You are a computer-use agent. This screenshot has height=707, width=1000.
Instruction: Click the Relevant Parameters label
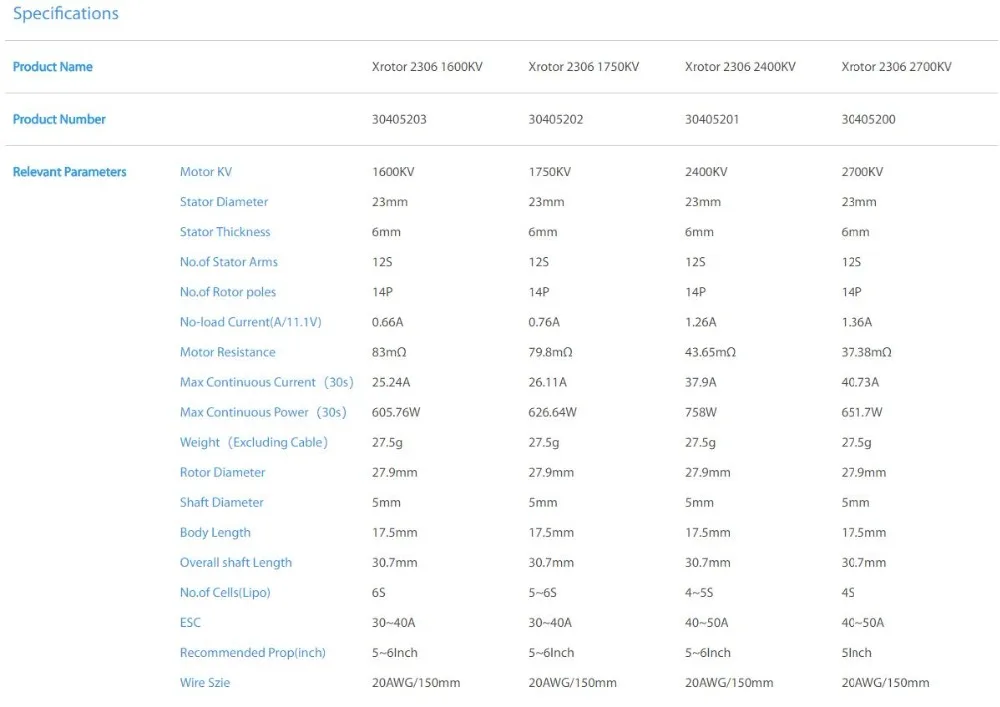[70, 171]
